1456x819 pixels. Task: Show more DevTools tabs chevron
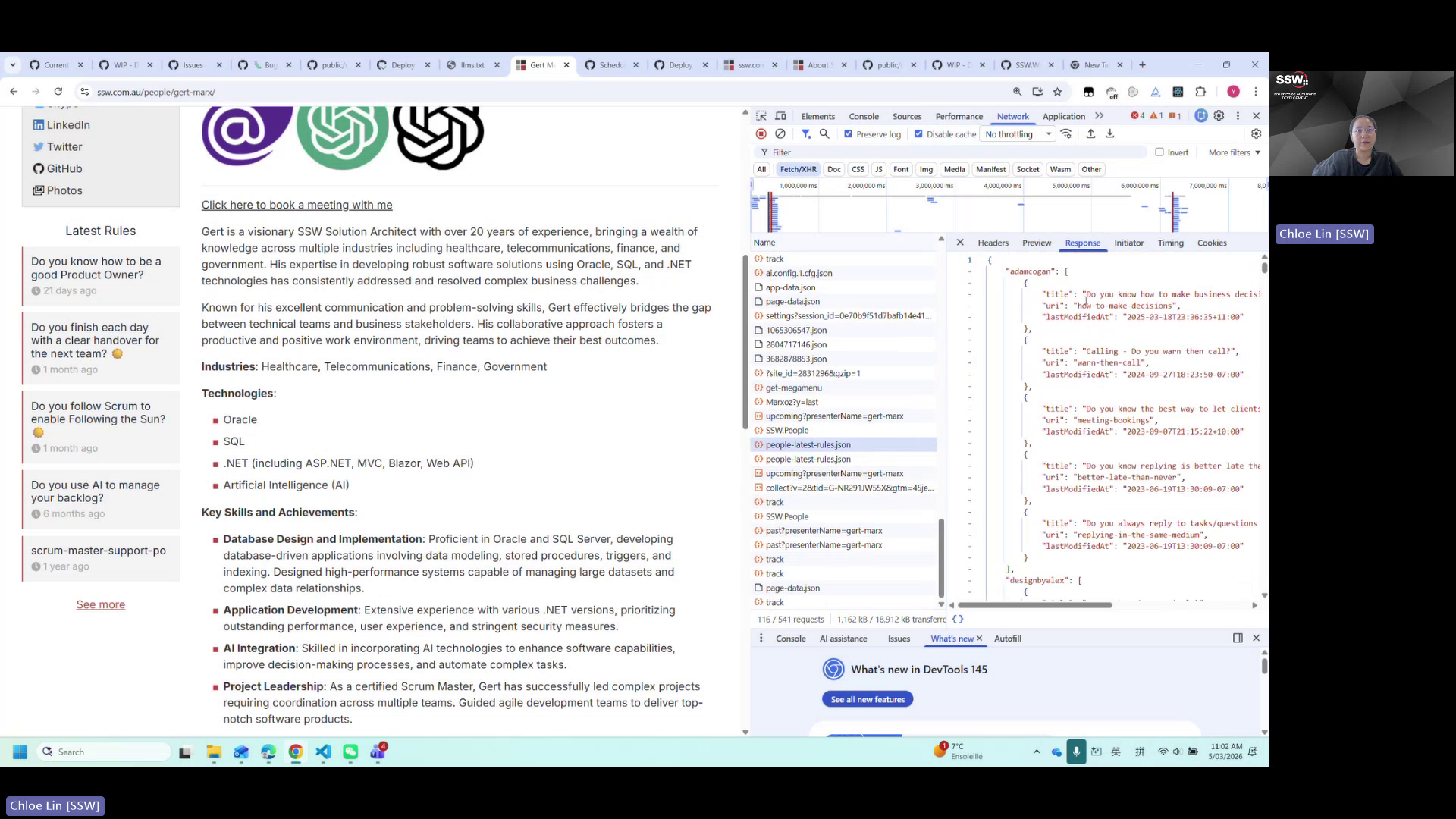click(x=1099, y=116)
